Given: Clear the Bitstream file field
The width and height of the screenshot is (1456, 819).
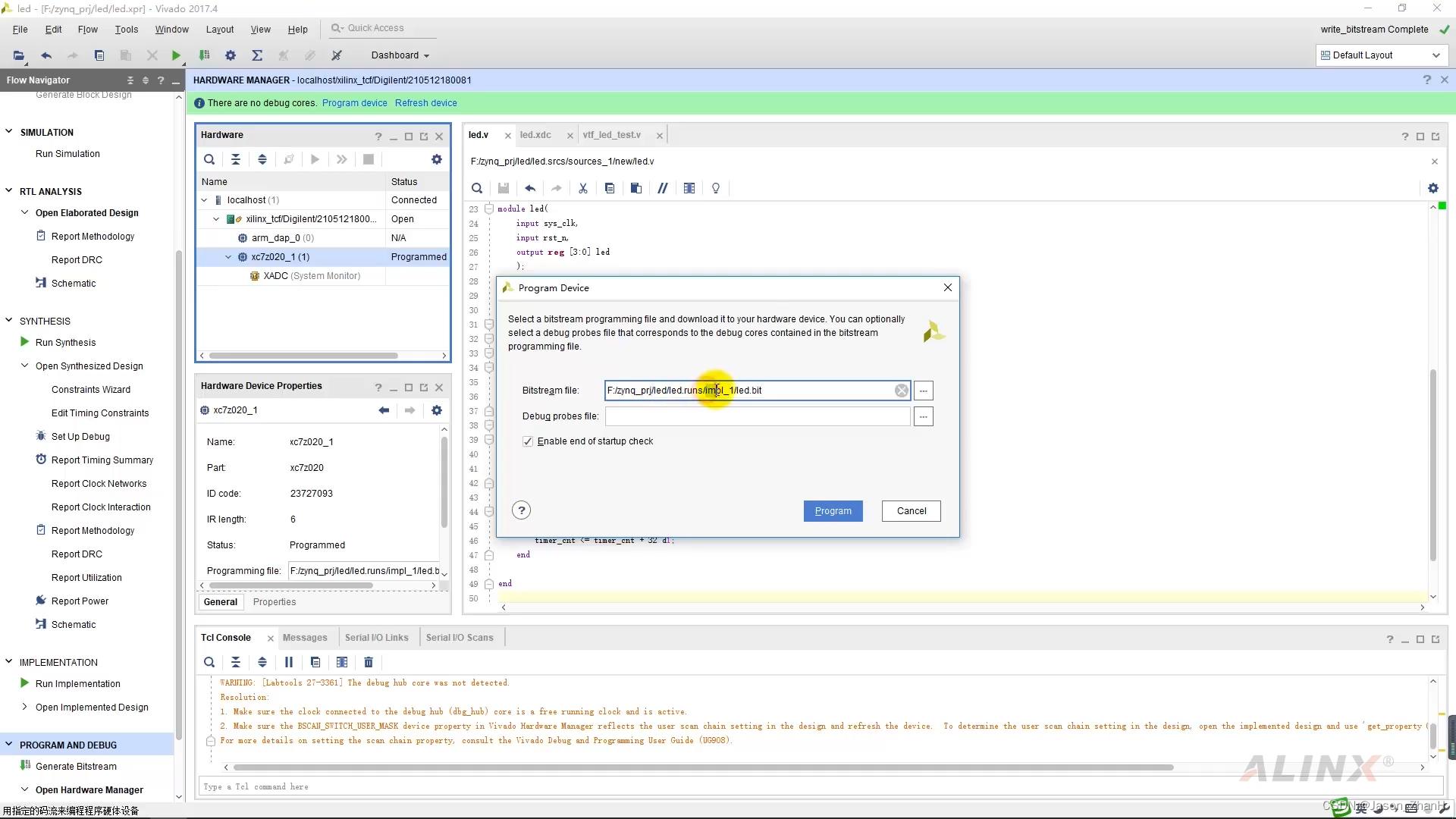Looking at the screenshot, I should click(x=901, y=391).
